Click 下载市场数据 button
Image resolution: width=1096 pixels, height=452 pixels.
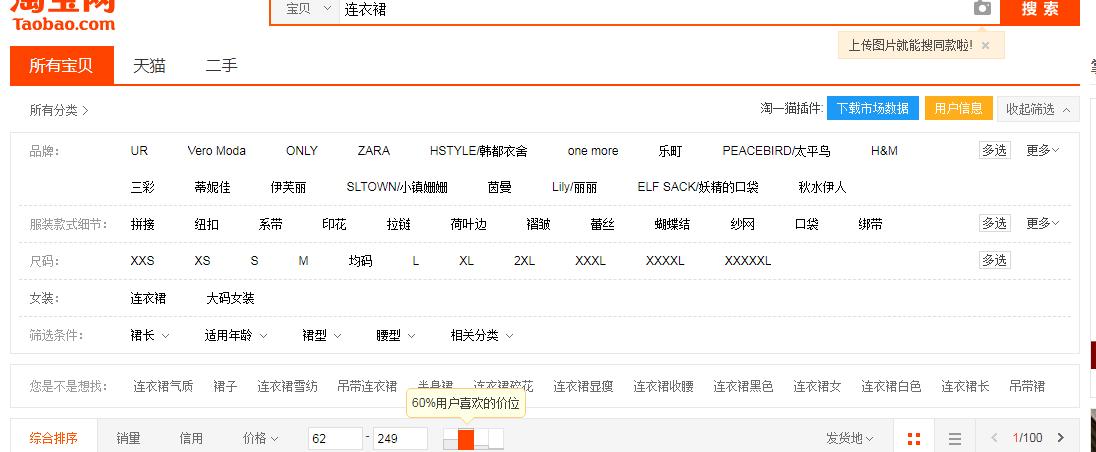point(873,108)
